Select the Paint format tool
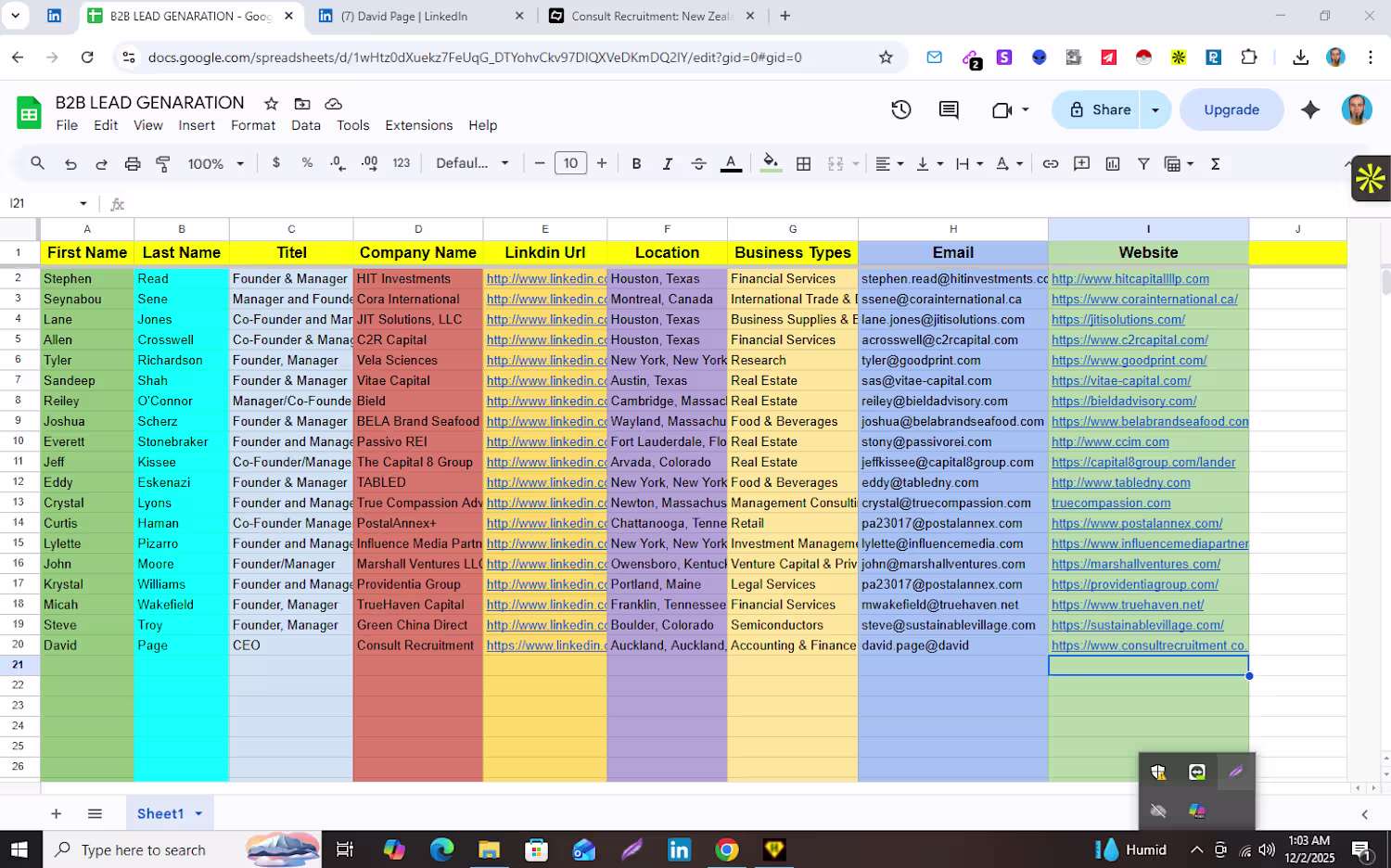This screenshot has width=1391, height=868. coord(163,164)
